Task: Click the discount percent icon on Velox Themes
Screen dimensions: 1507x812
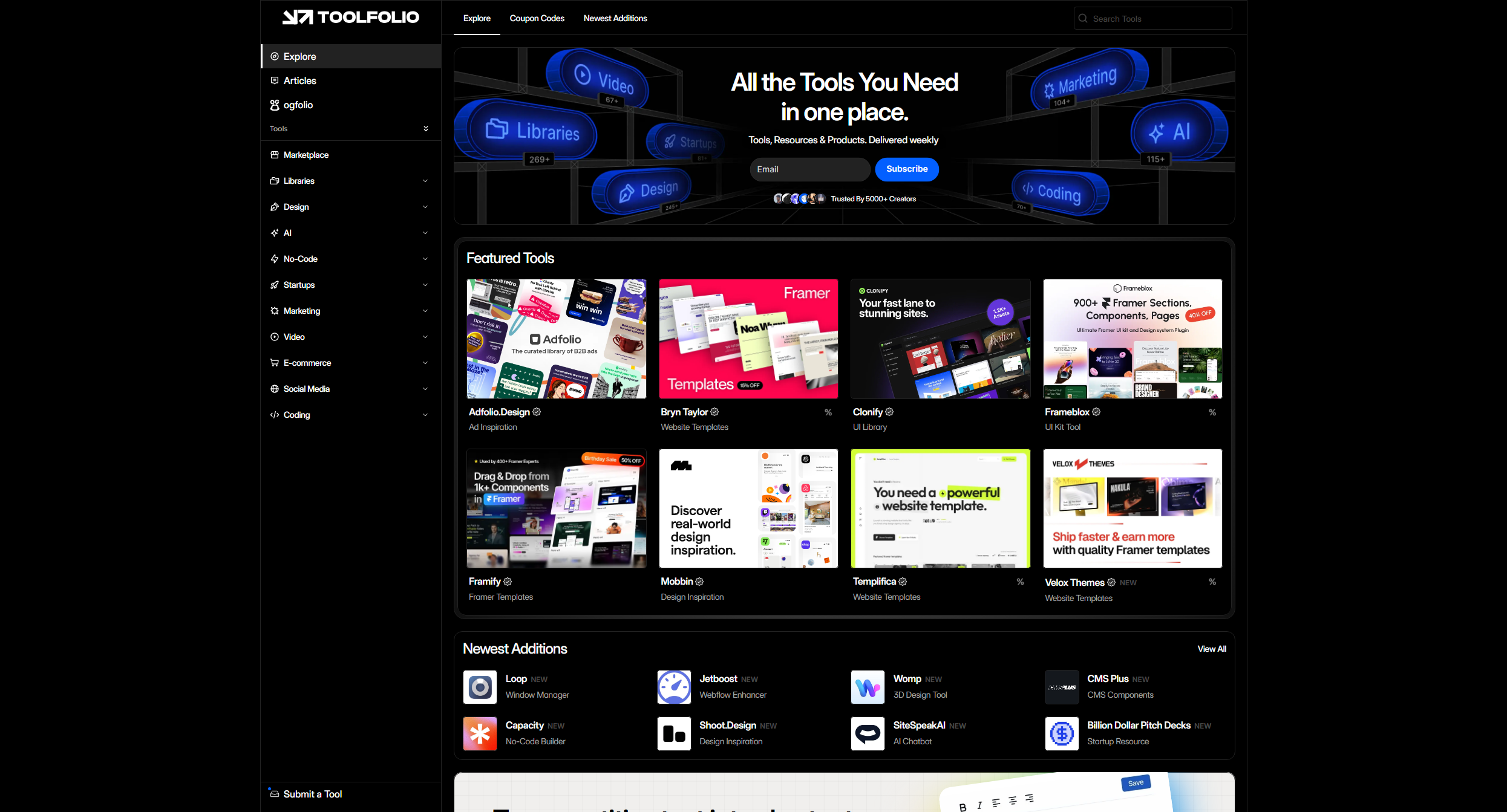Action: [x=1212, y=582]
